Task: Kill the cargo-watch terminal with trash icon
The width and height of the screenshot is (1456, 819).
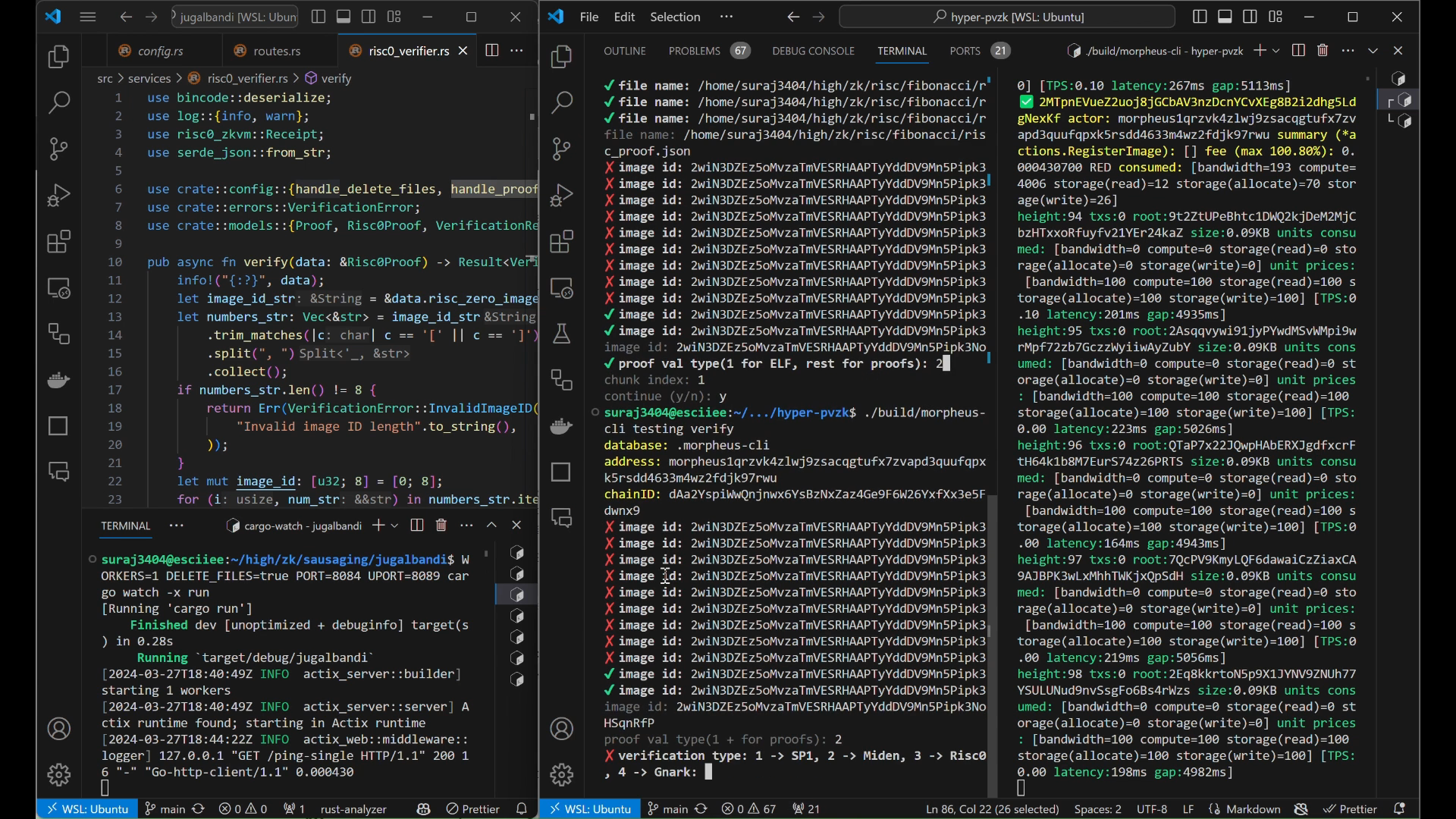Action: point(441,525)
